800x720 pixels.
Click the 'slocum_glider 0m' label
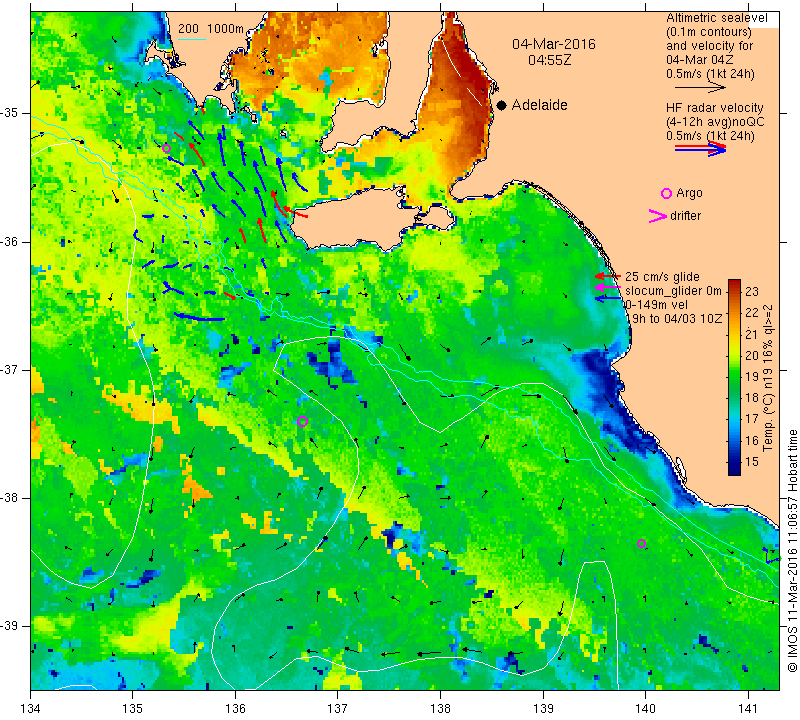673,291
